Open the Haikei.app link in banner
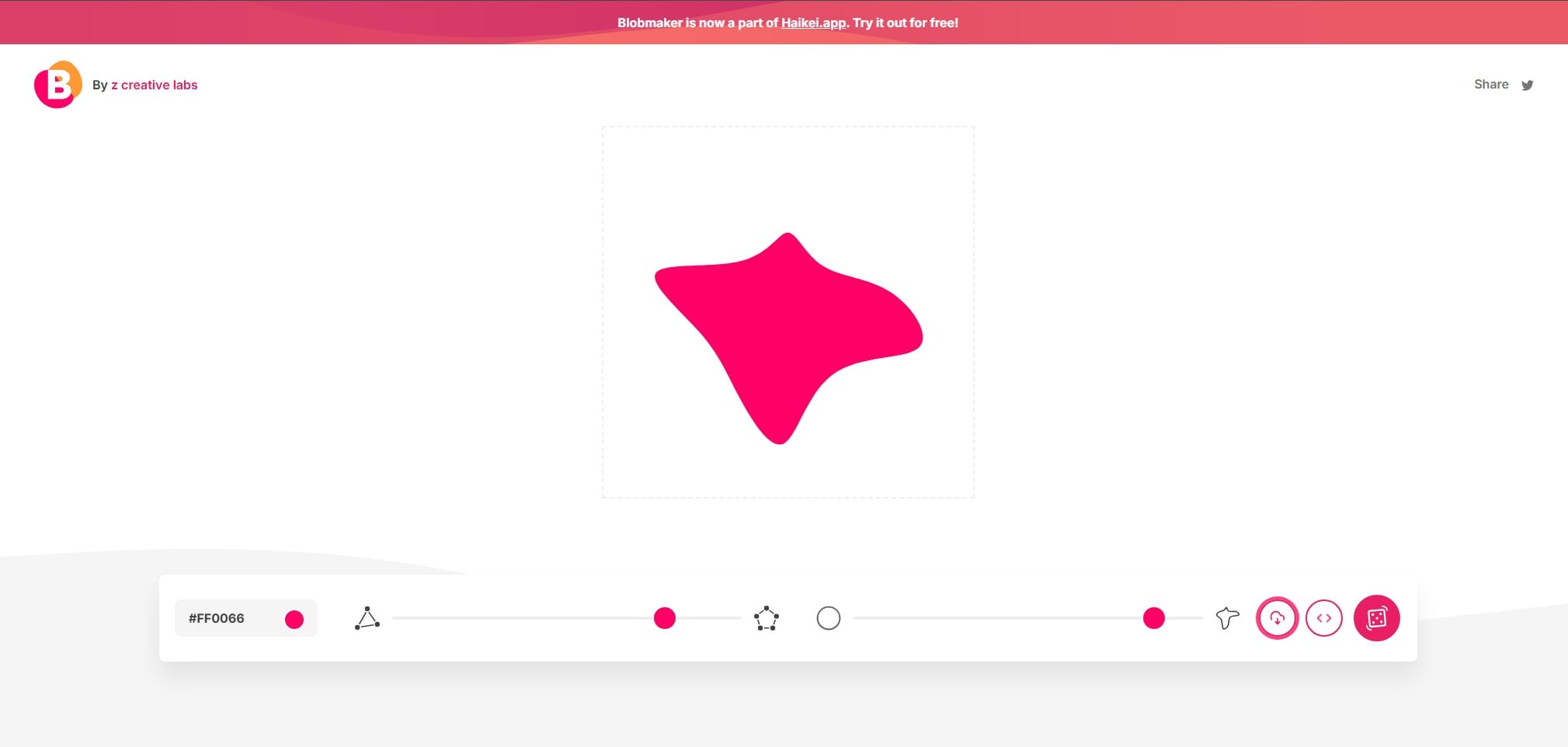The image size is (1568, 747). (813, 23)
